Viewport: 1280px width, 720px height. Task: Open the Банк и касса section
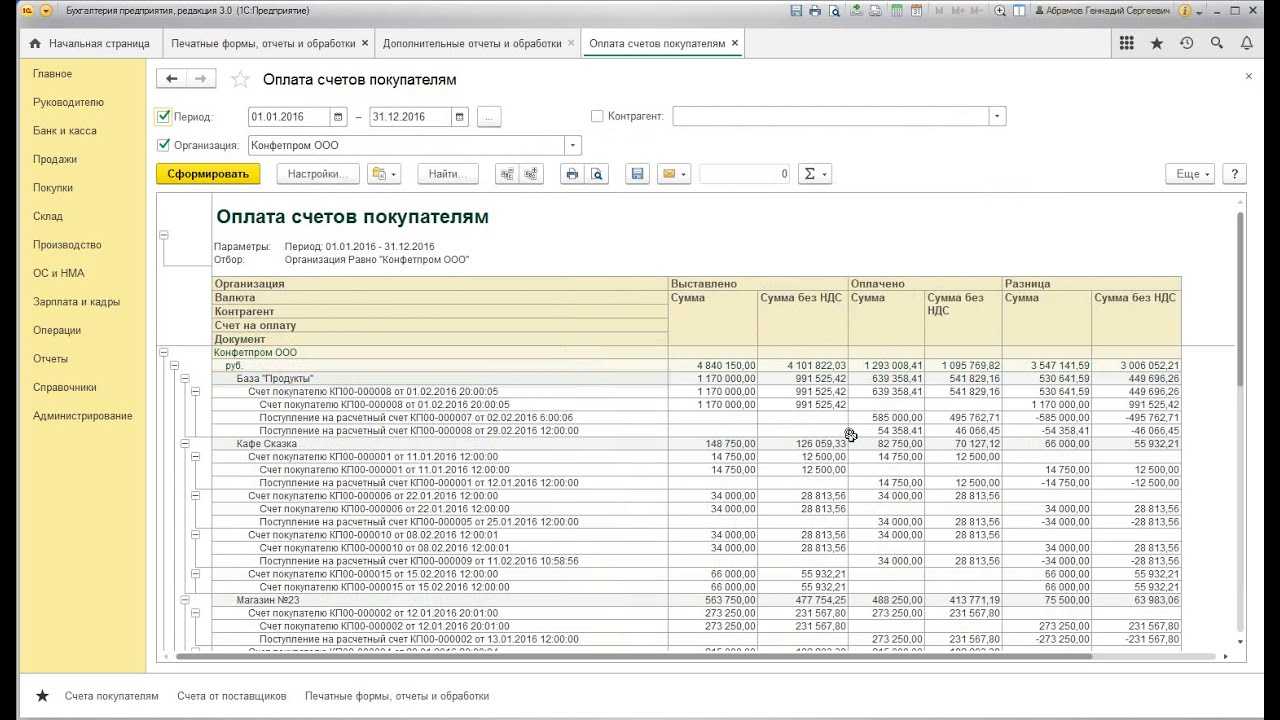point(64,131)
